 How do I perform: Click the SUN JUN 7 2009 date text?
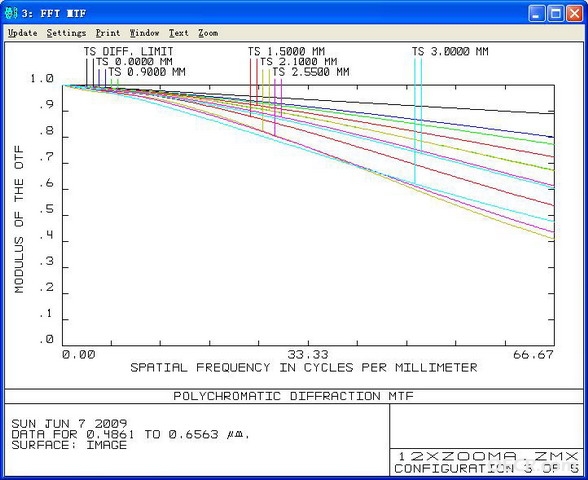[69, 424]
